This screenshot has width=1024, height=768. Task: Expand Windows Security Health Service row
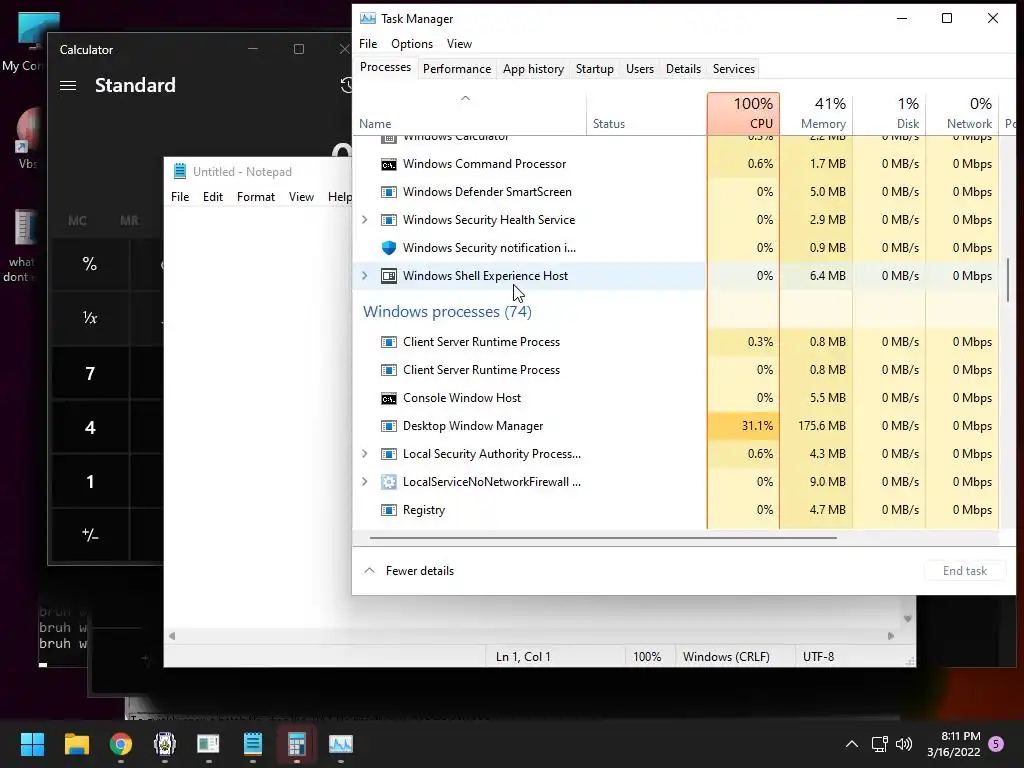pyautogui.click(x=364, y=220)
